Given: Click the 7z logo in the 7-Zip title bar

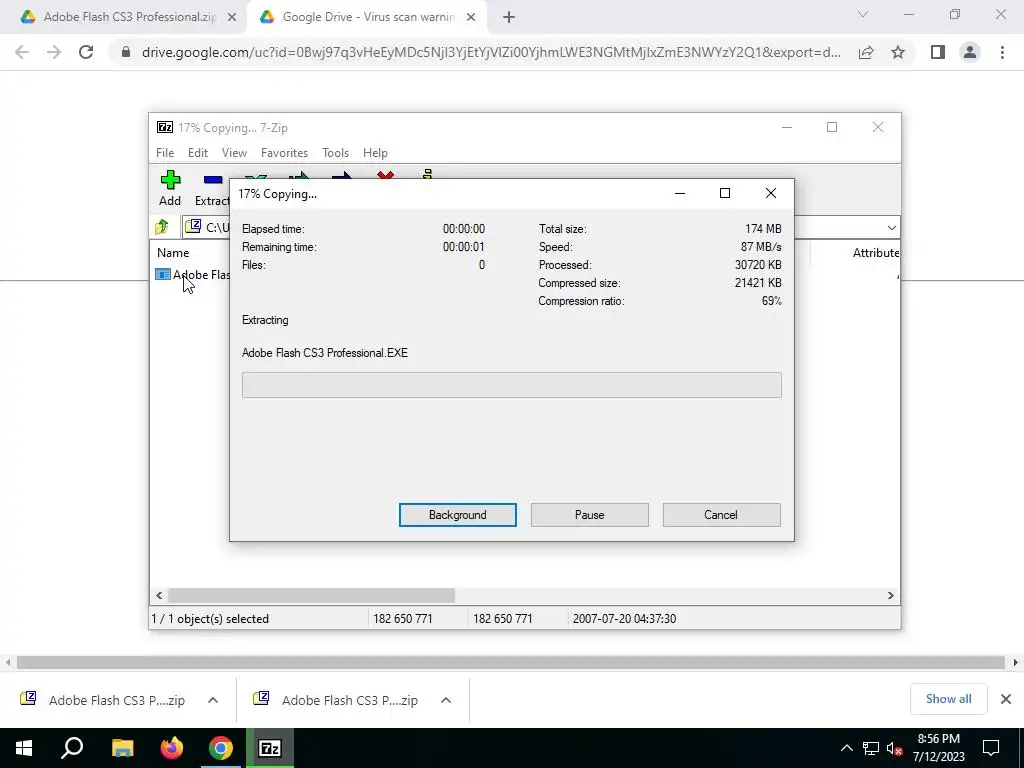Looking at the screenshot, I should [x=165, y=127].
